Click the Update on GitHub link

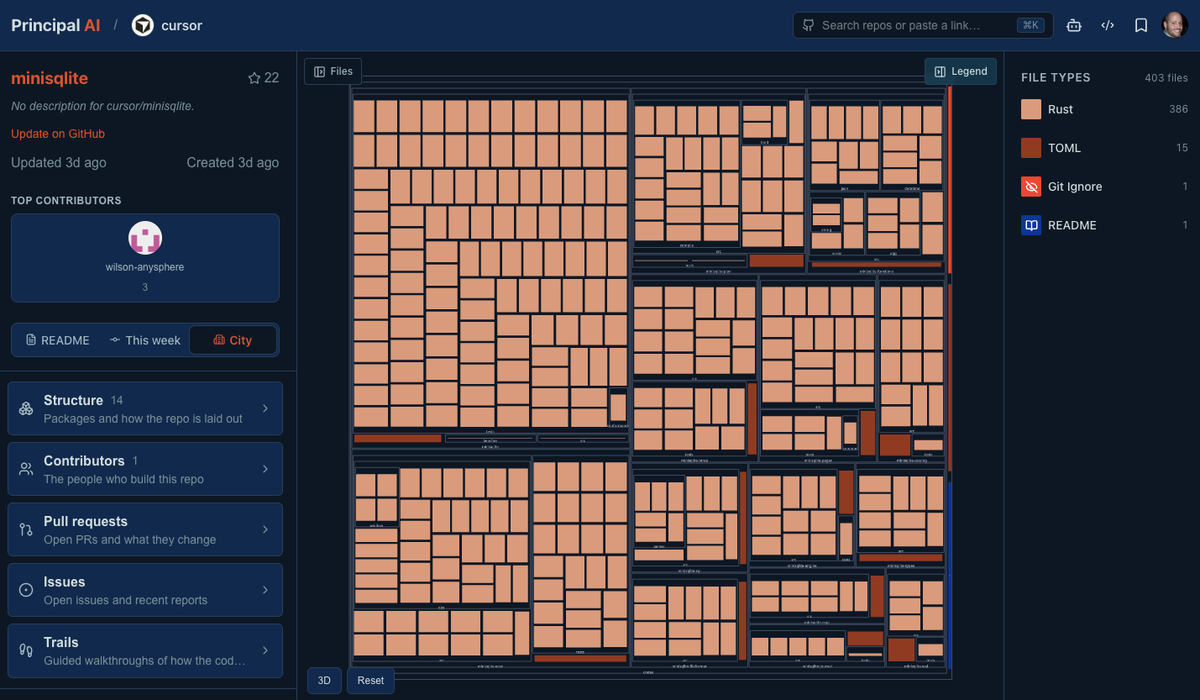(58, 134)
